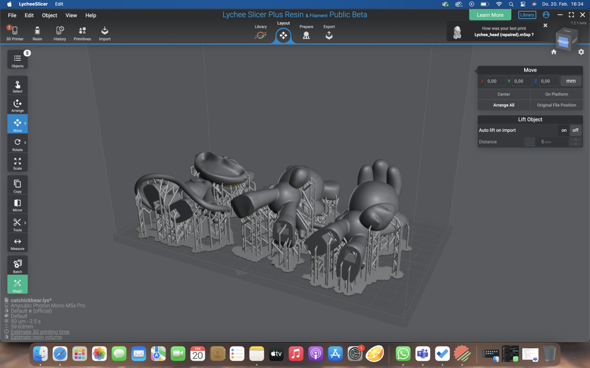Screen dimensions: 590x368
Task: Click the catchickbear.lys file name
Action: click(x=31, y=300)
